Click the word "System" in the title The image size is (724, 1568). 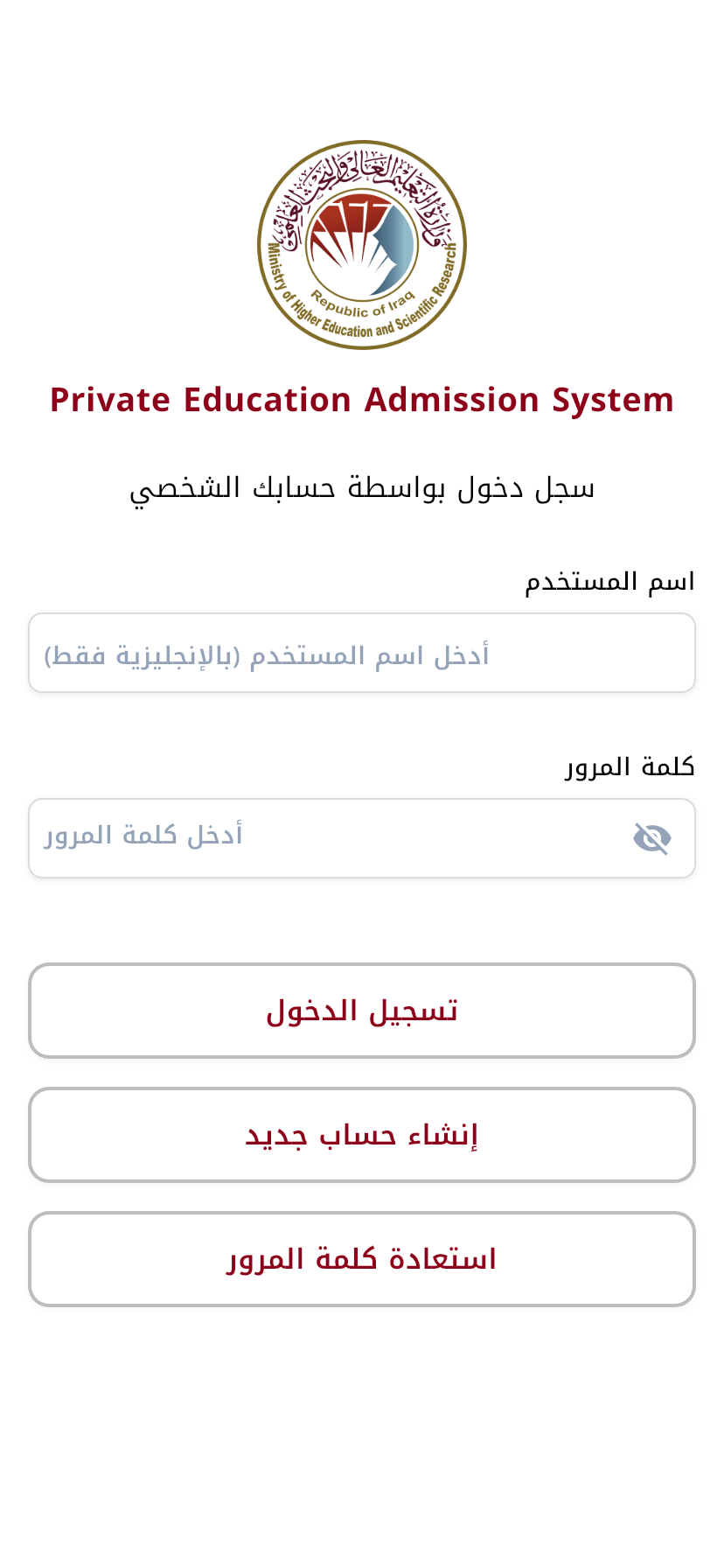613,400
